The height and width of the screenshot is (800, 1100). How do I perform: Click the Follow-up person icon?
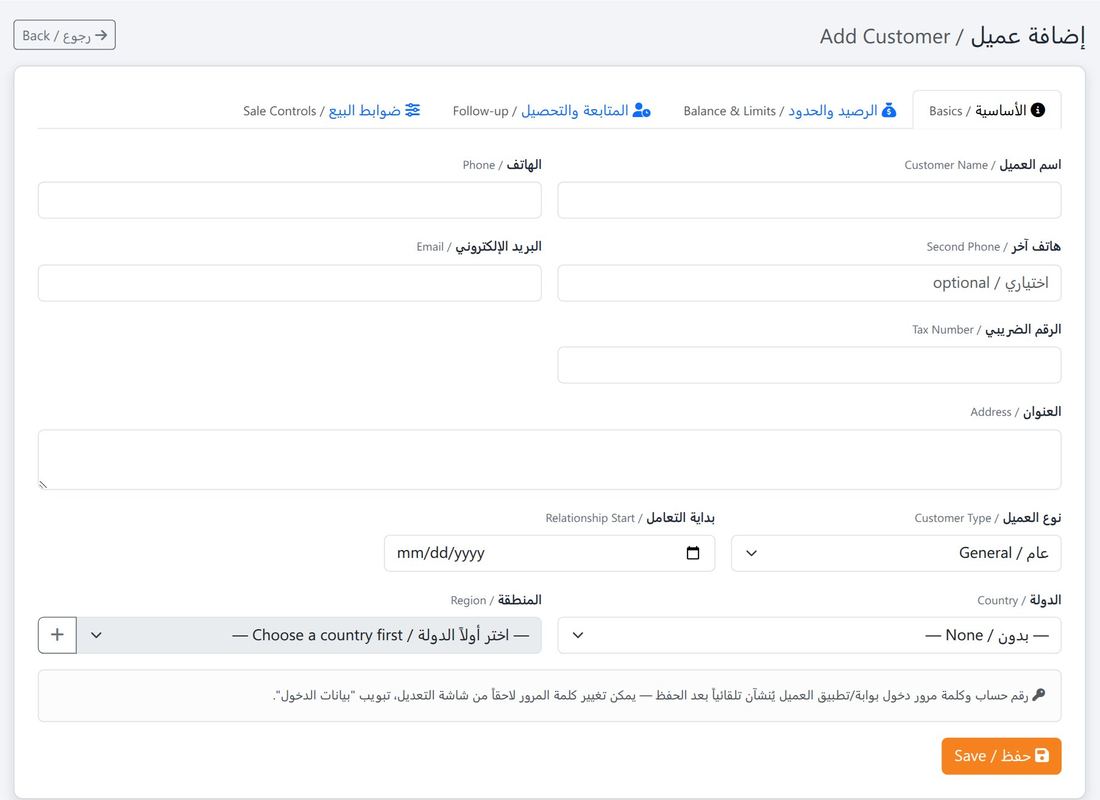(641, 110)
